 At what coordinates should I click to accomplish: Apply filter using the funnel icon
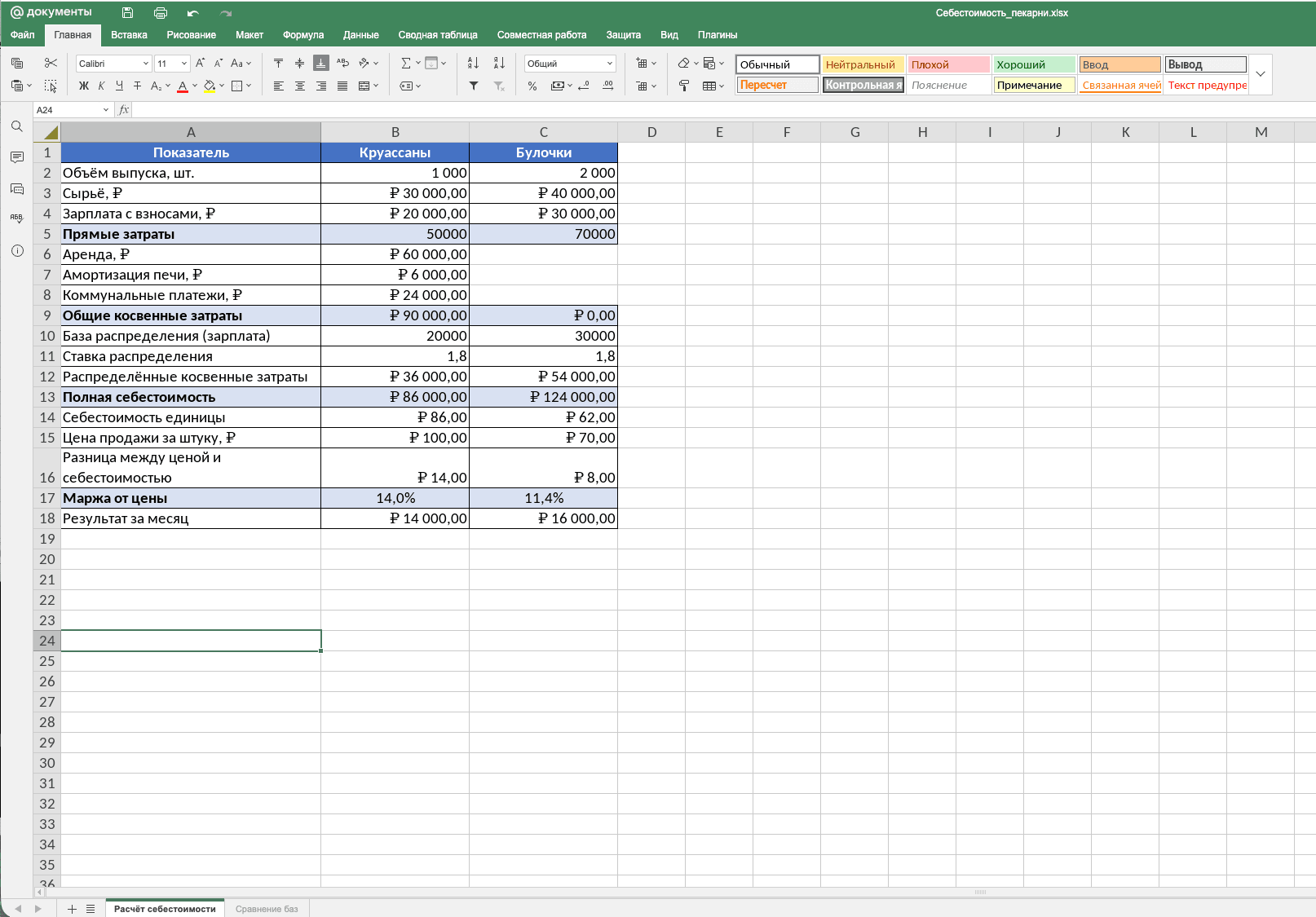[x=473, y=86]
